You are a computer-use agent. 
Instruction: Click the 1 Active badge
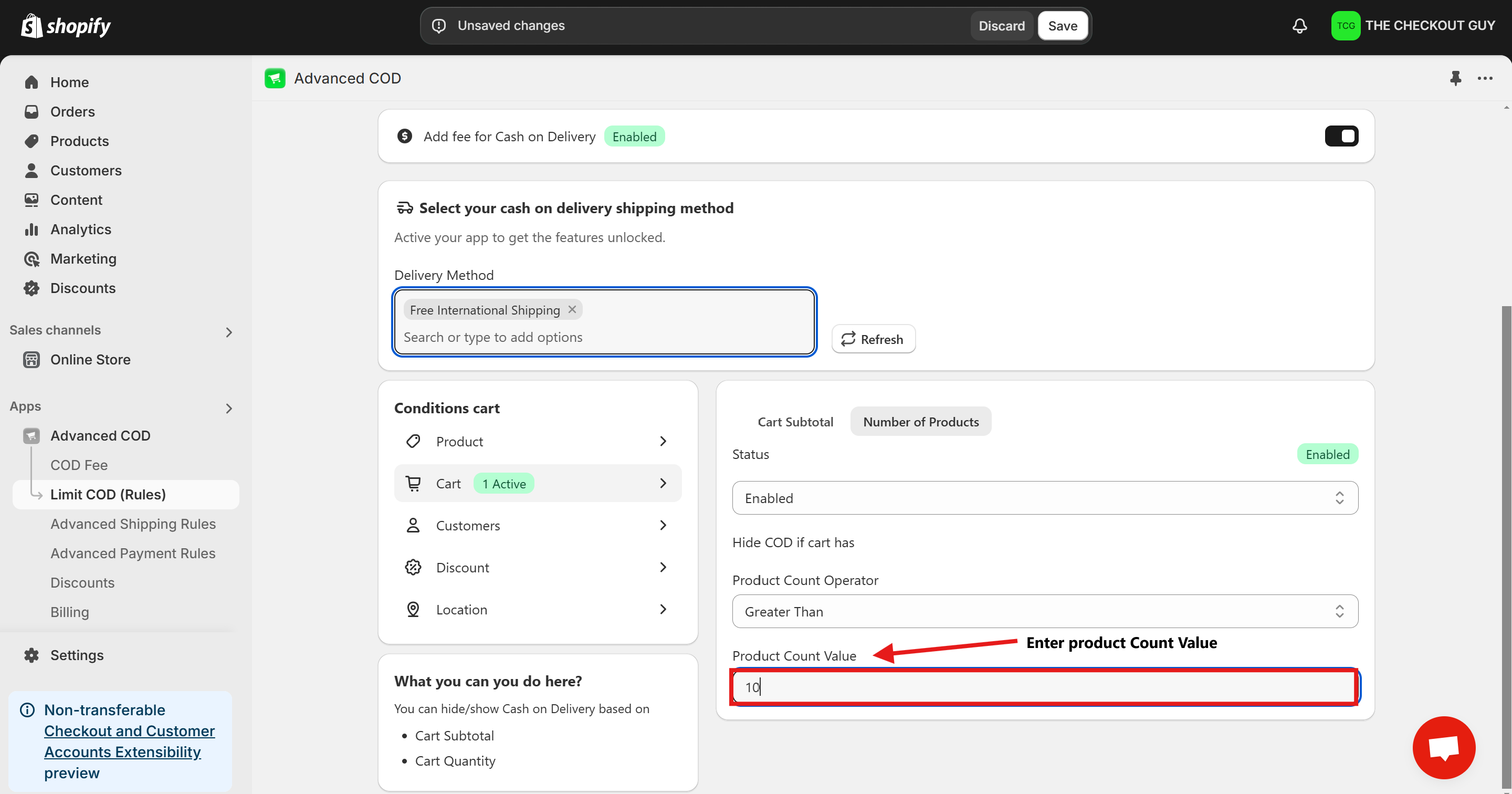(503, 483)
